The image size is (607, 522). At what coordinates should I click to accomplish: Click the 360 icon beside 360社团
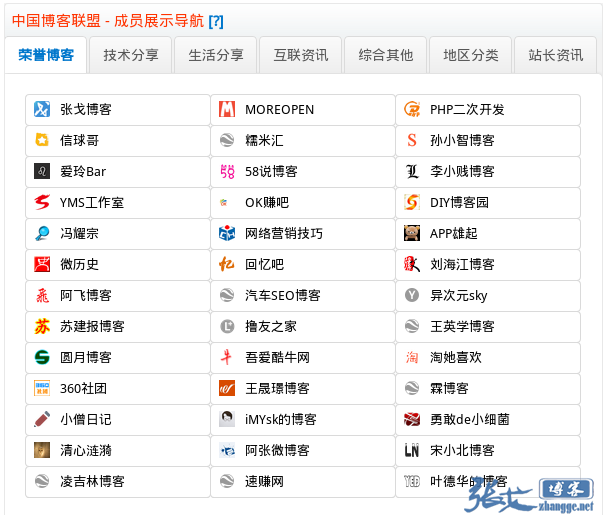pos(42,388)
